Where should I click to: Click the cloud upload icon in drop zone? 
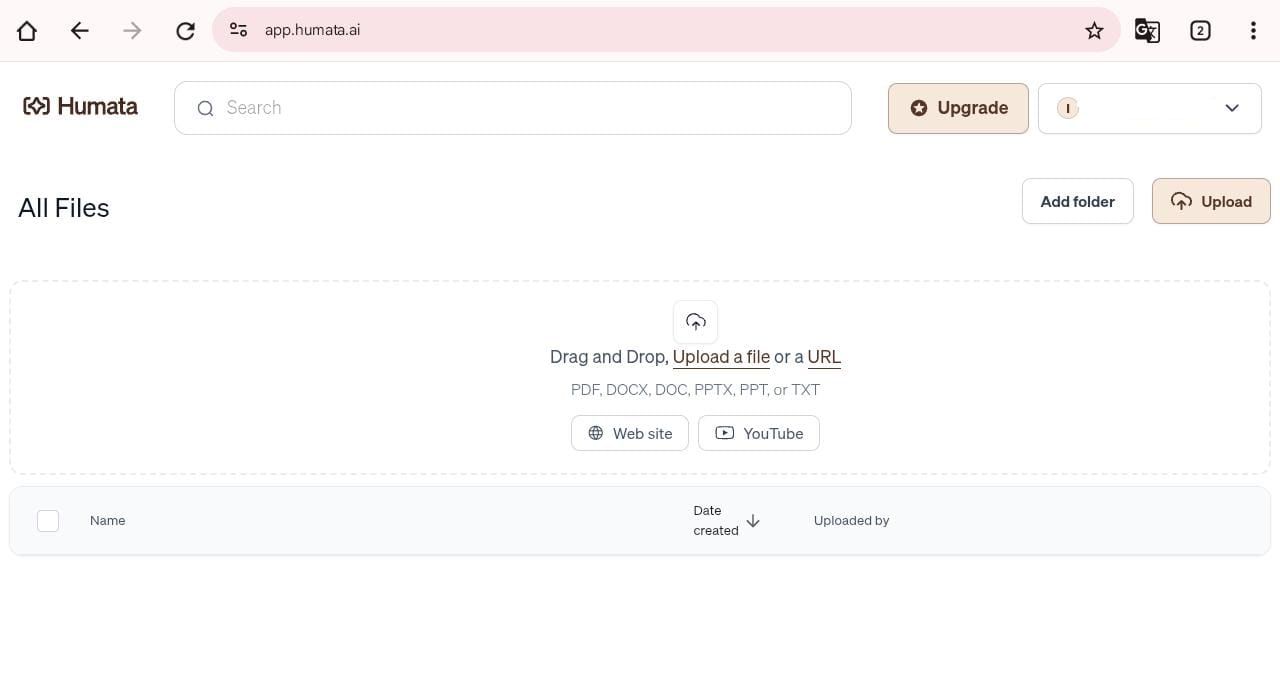(695, 322)
